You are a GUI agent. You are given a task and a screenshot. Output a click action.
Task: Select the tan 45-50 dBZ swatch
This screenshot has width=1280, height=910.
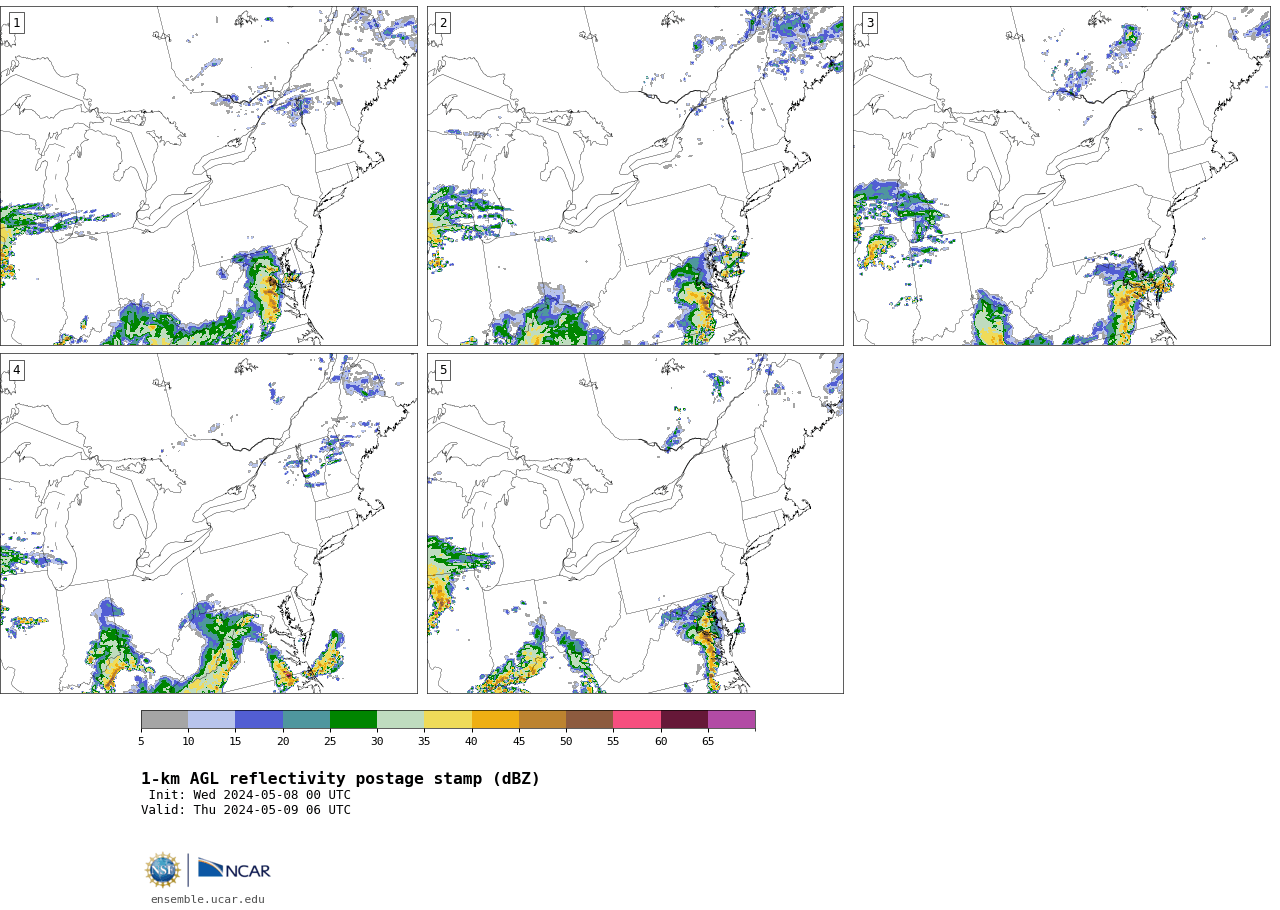(542, 720)
